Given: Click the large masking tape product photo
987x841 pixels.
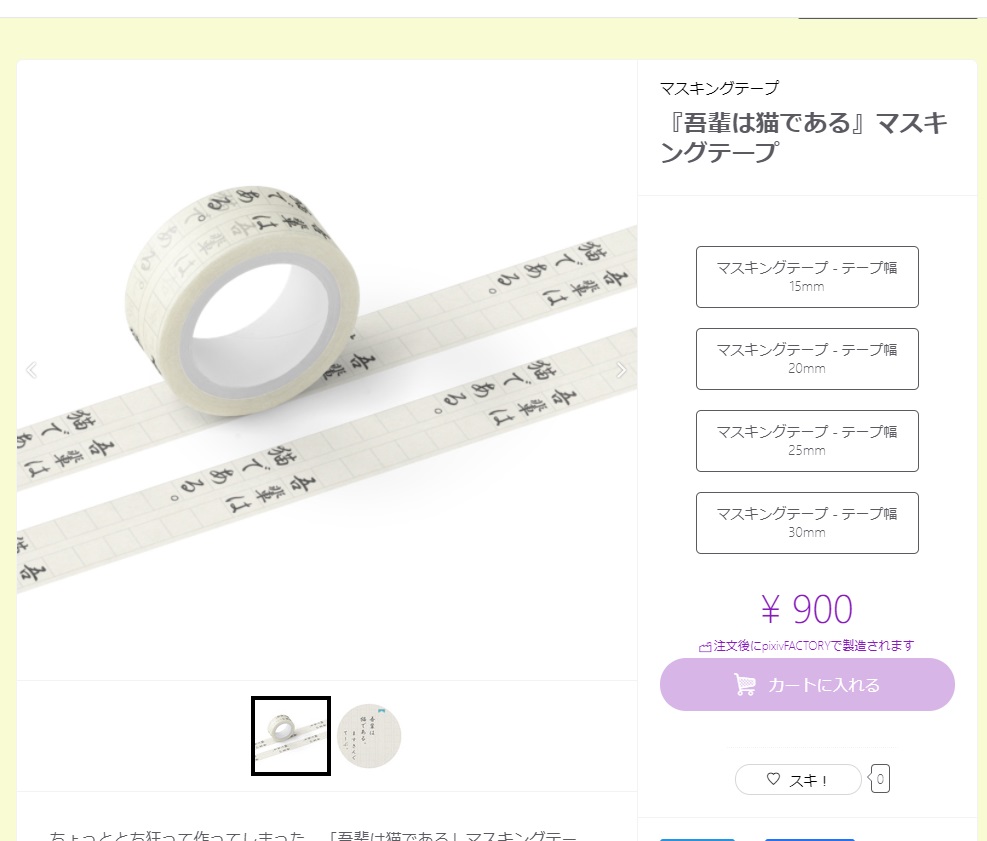Looking at the screenshot, I should pyautogui.click(x=326, y=370).
